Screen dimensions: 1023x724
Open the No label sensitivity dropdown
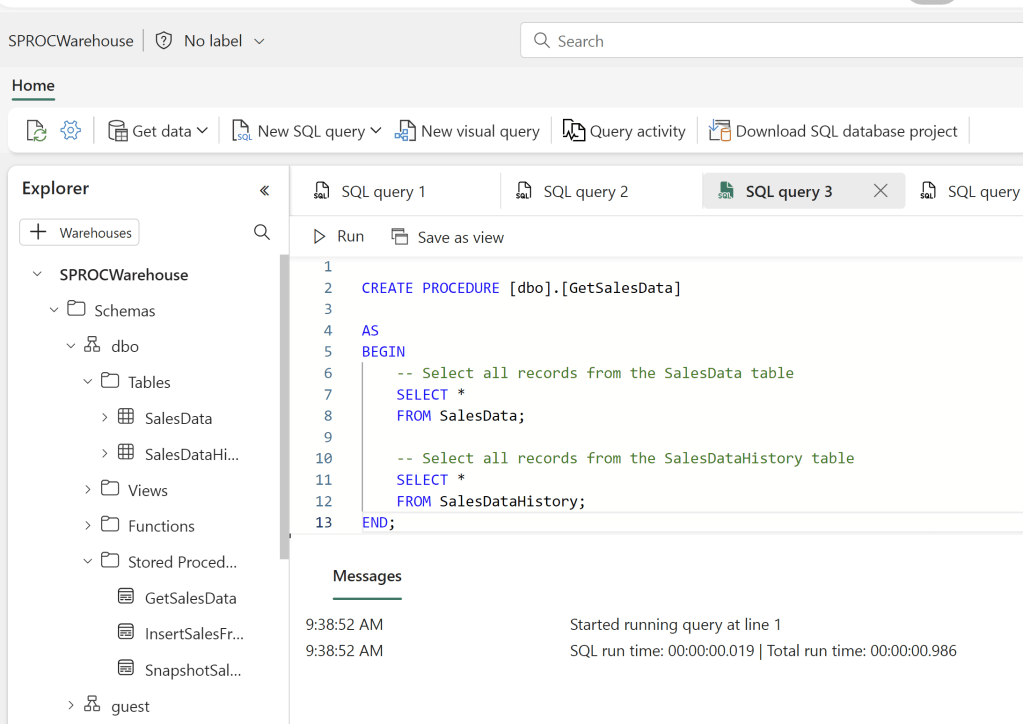[211, 41]
